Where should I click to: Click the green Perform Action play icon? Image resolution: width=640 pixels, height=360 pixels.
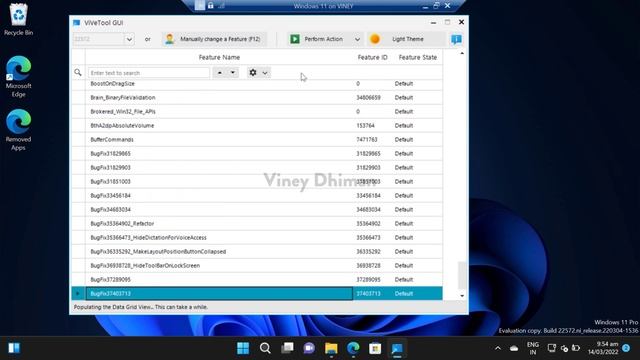pos(295,39)
